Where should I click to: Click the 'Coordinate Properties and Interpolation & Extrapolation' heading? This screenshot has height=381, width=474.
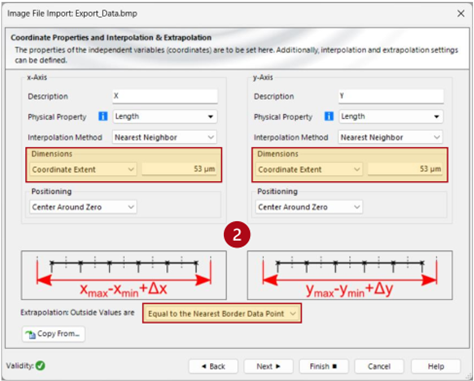(111, 38)
